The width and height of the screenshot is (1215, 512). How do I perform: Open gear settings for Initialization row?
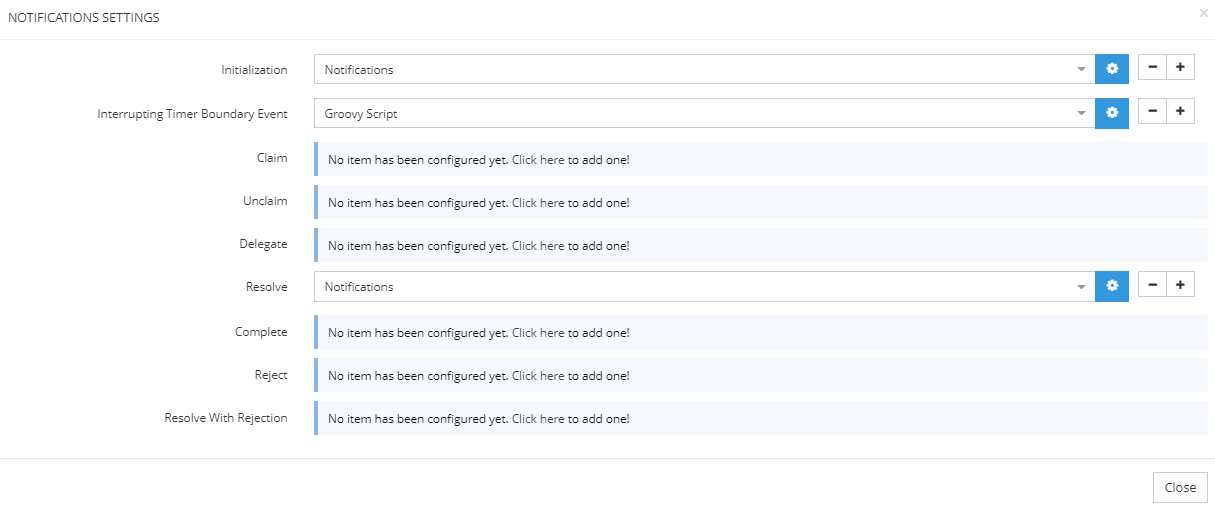click(1111, 69)
